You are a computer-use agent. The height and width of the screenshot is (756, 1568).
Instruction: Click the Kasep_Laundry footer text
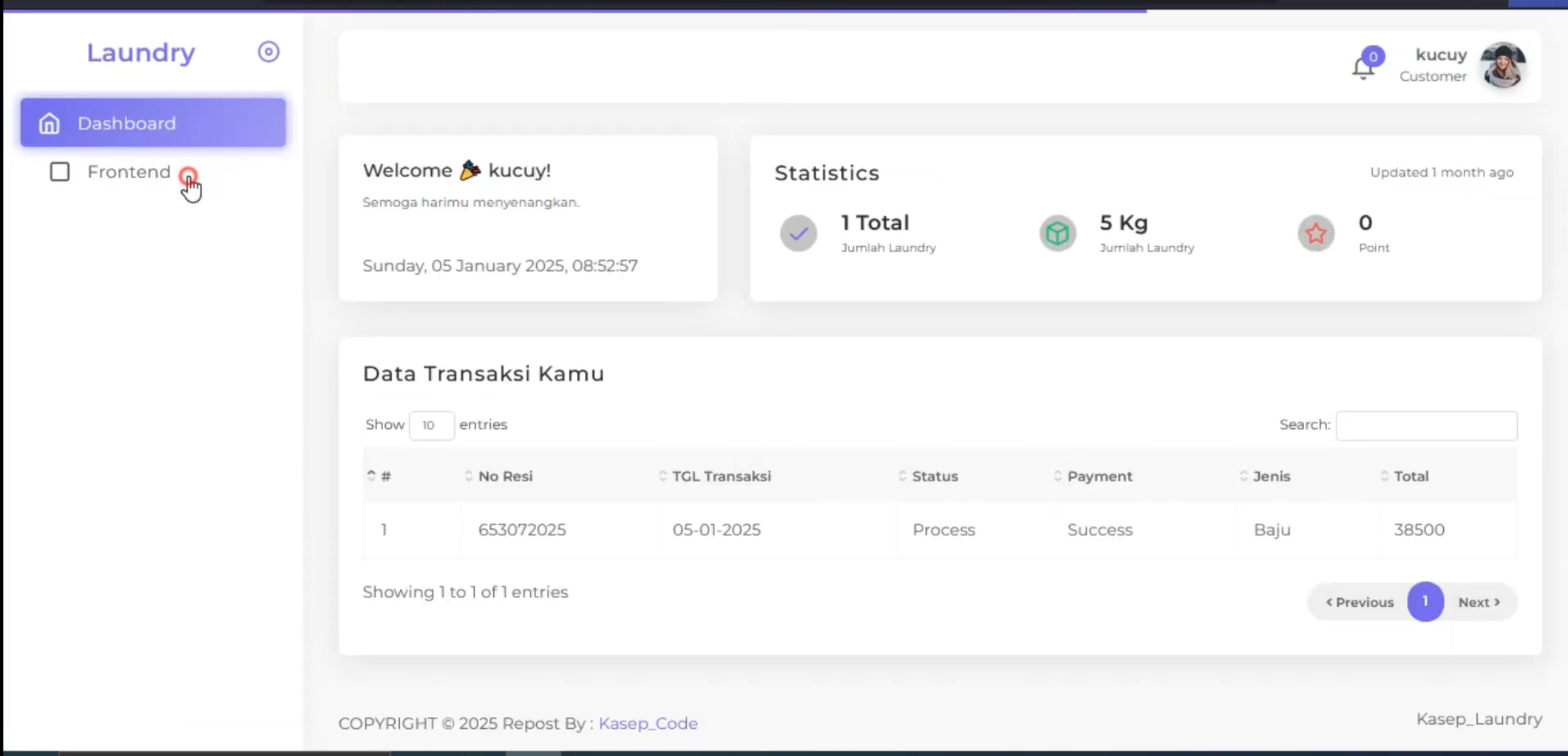(x=1479, y=719)
